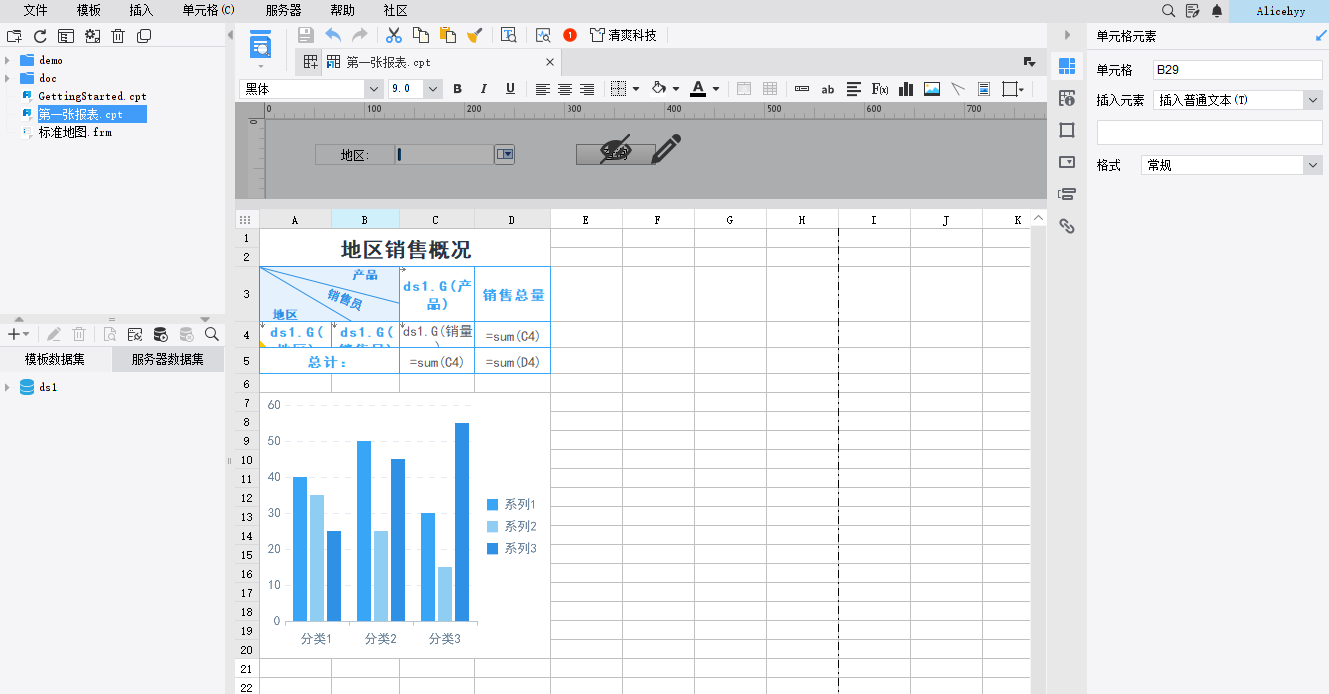Preview dataset with database play icon
This screenshot has width=1329, height=694.
tap(160, 334)
